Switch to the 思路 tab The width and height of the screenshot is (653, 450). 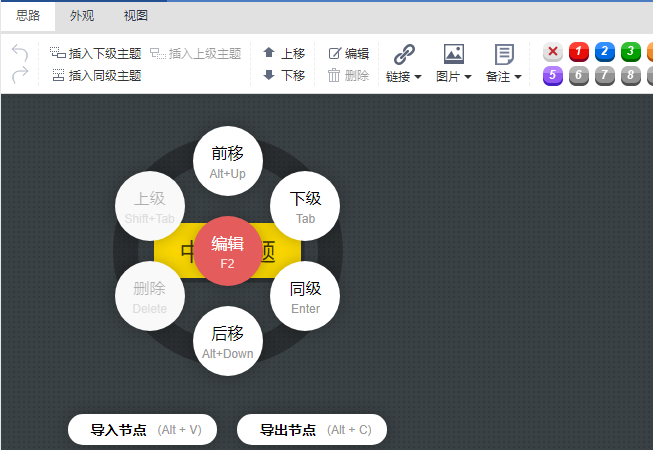point(28,16)
